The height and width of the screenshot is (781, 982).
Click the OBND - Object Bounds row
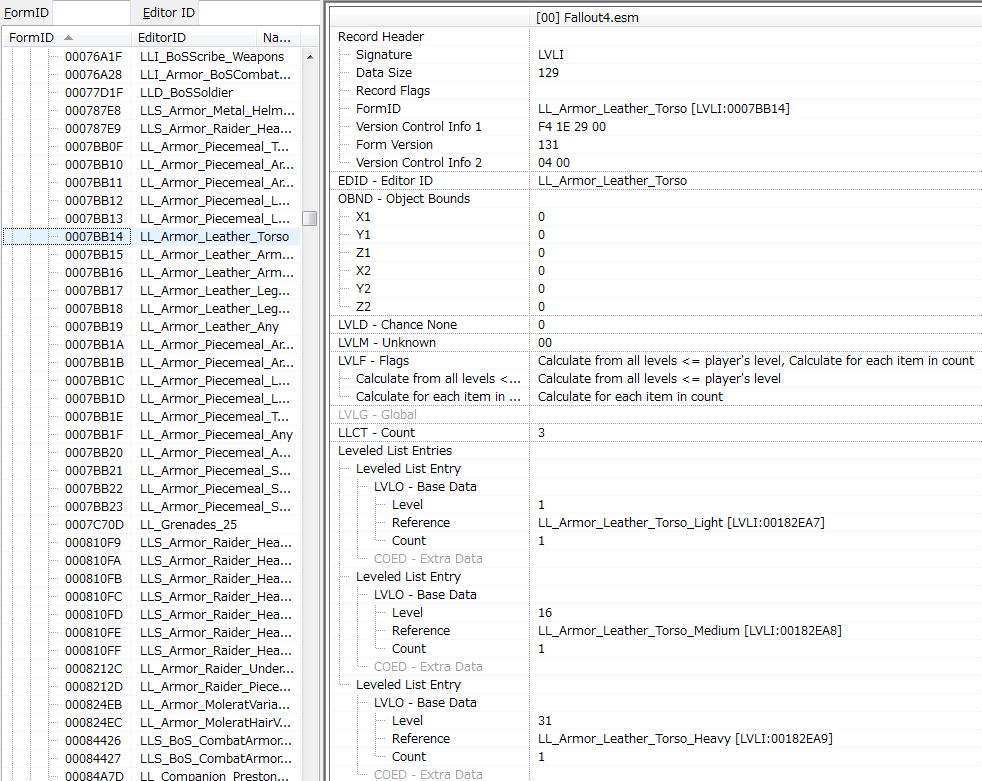tap(656, 199)
